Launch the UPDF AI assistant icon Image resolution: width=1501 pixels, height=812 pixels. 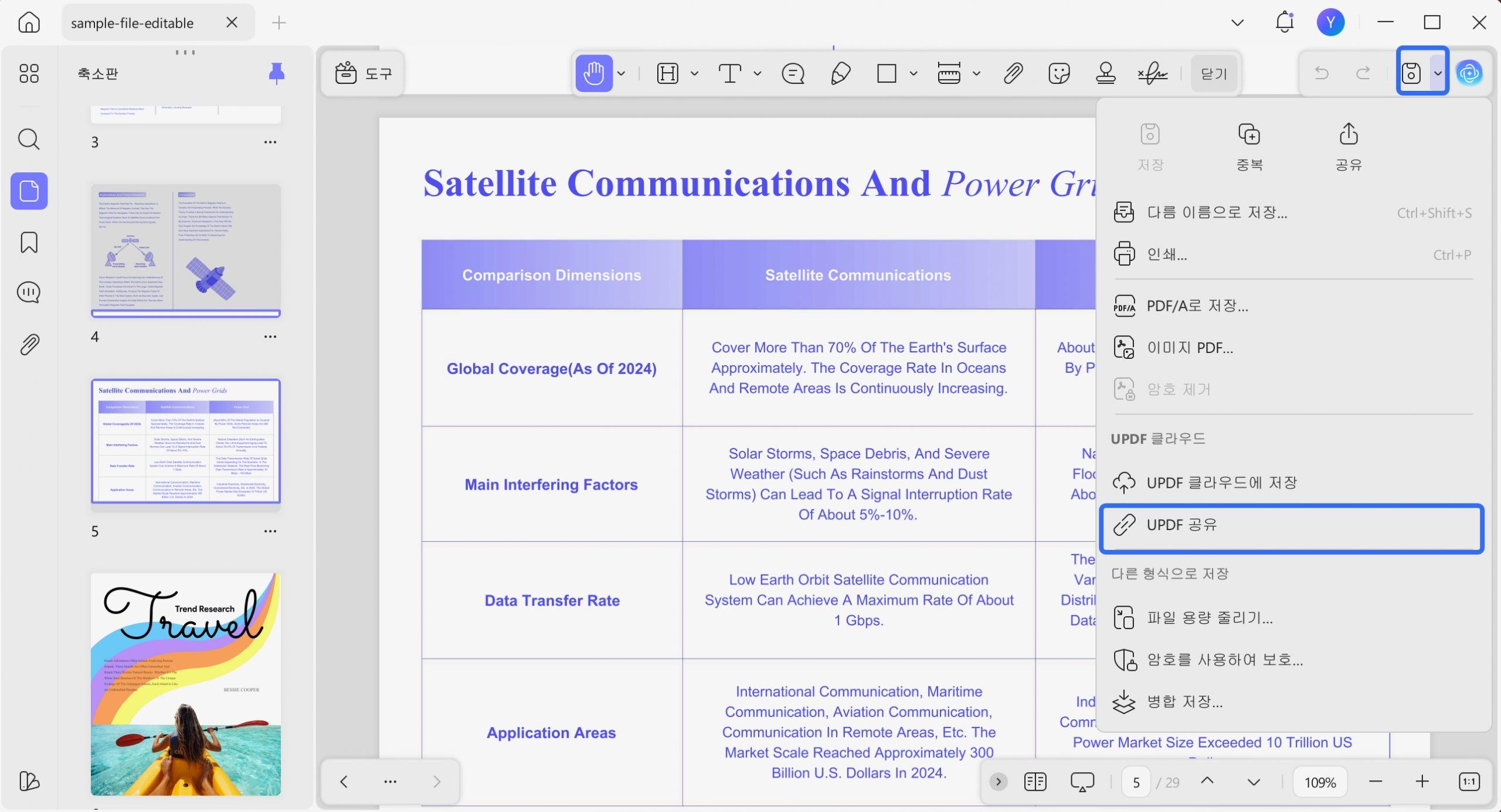tap(1469, 73)
